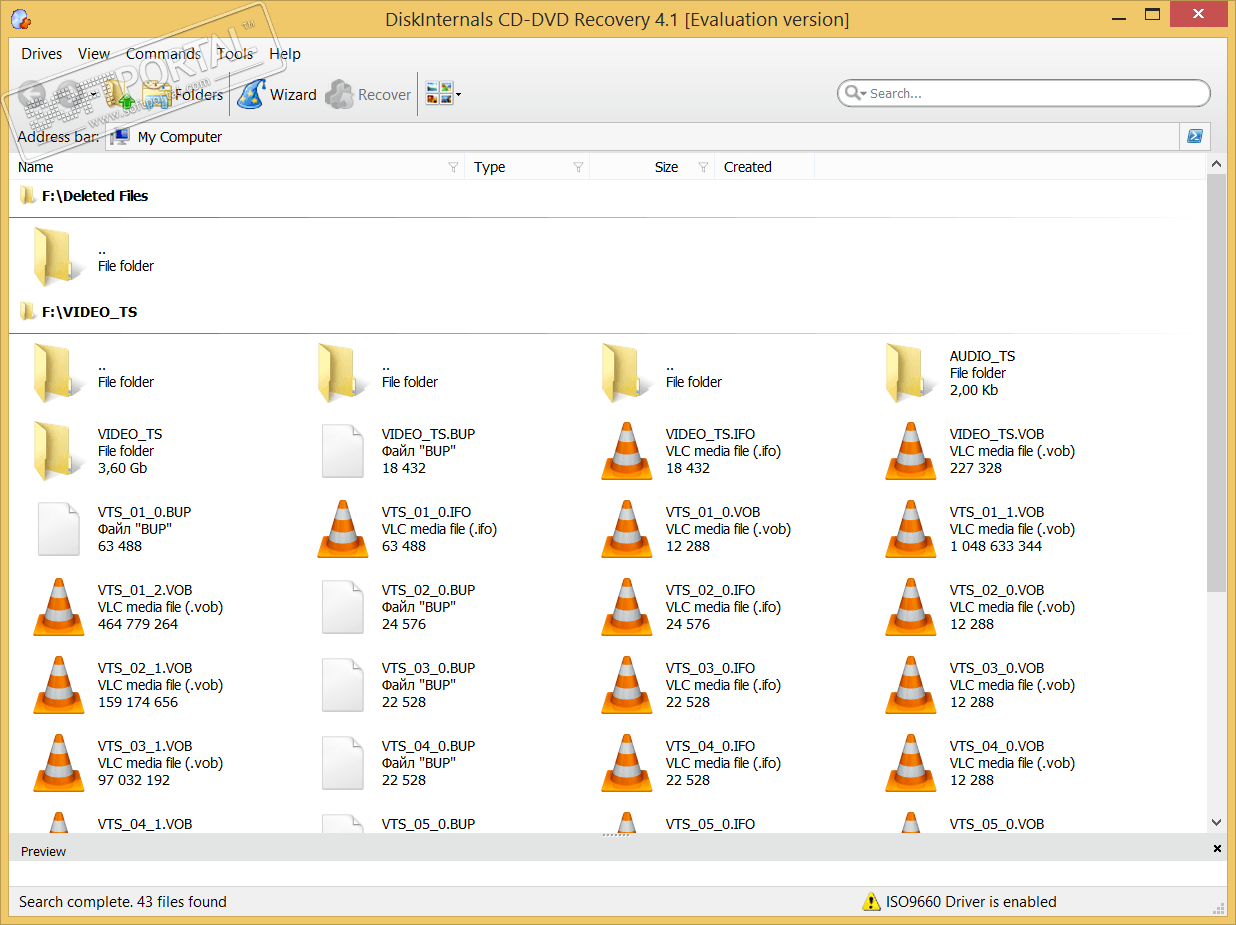Viewport: 1236px width, 925px height.
Task: Toggle the Folders pane button
Action: [182, 95]
